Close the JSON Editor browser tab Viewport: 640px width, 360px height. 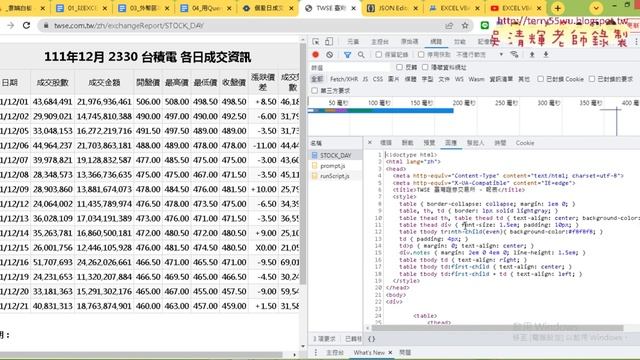point(416,8)
